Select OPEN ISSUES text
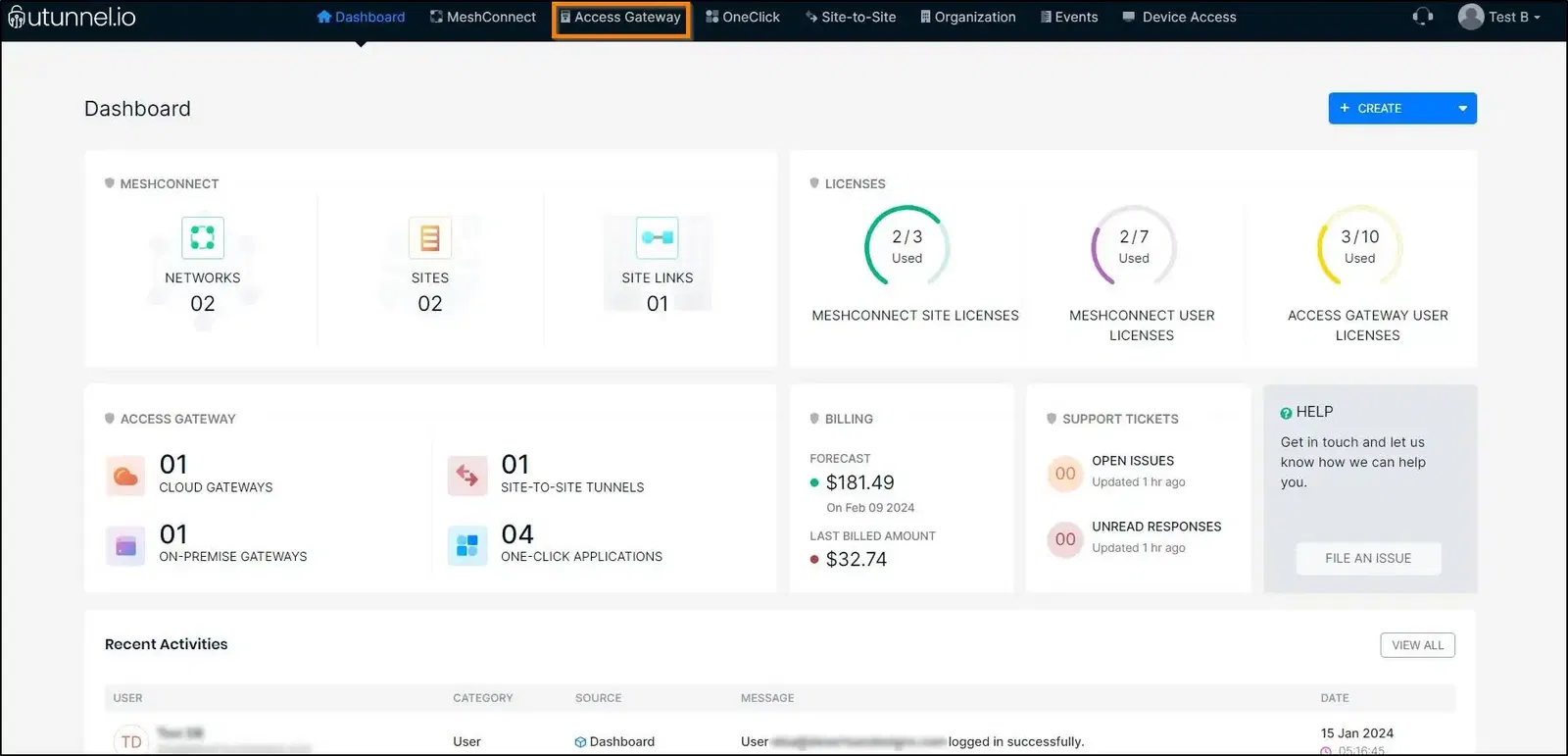1568x756 pixels. tap(1133, 461)
